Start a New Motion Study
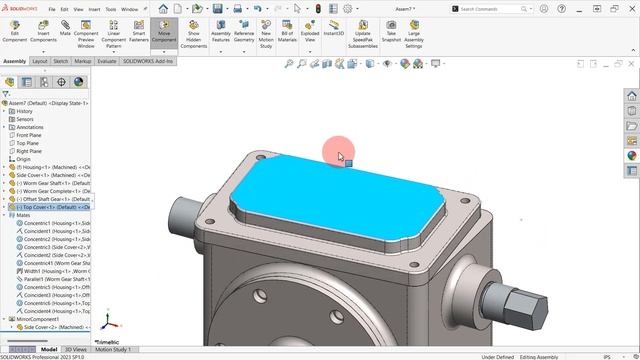The width and height of the screenshot is (640, 360). (x=266, y=34)
